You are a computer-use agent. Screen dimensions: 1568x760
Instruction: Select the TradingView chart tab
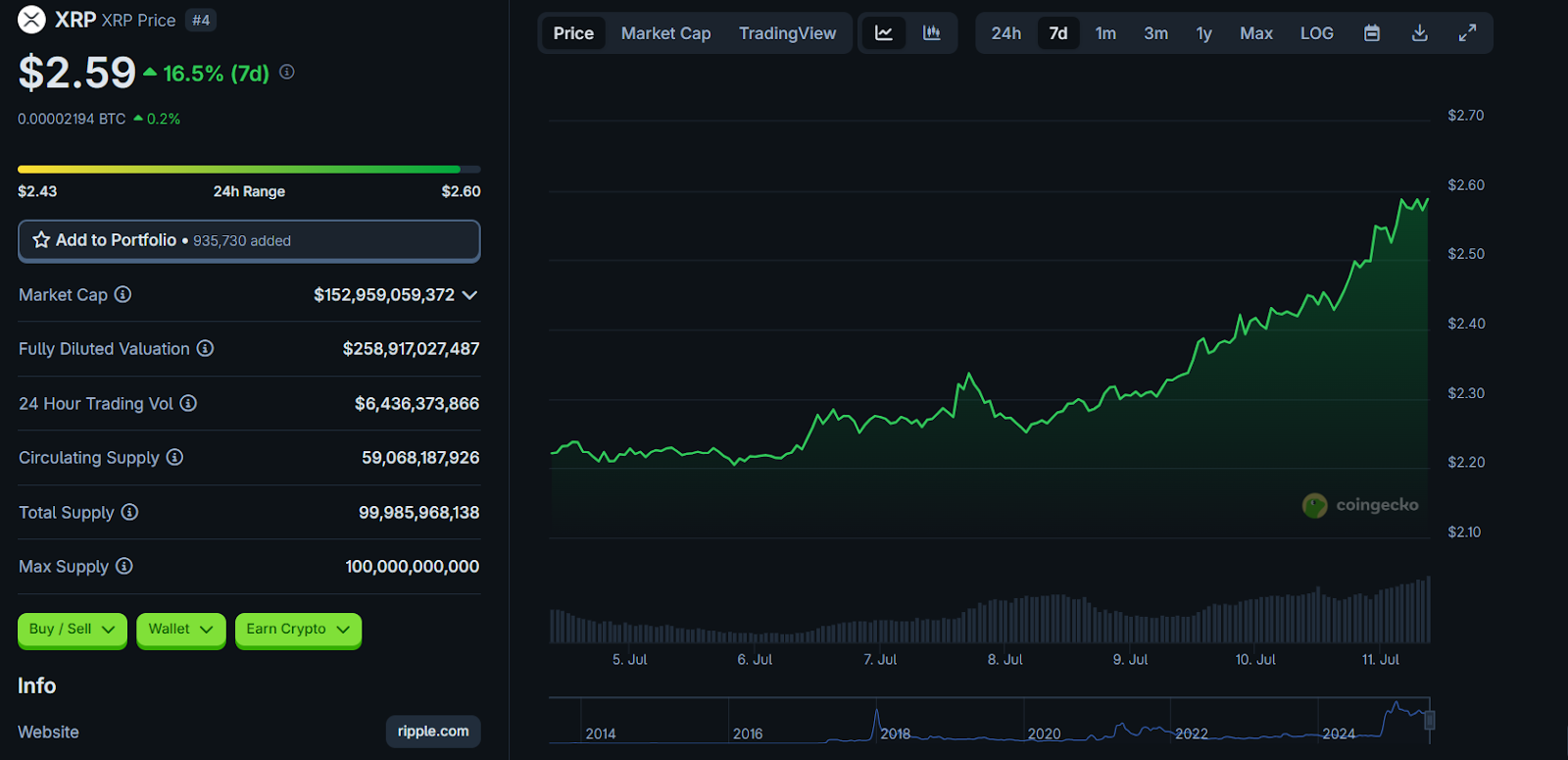tap(788, 33)
